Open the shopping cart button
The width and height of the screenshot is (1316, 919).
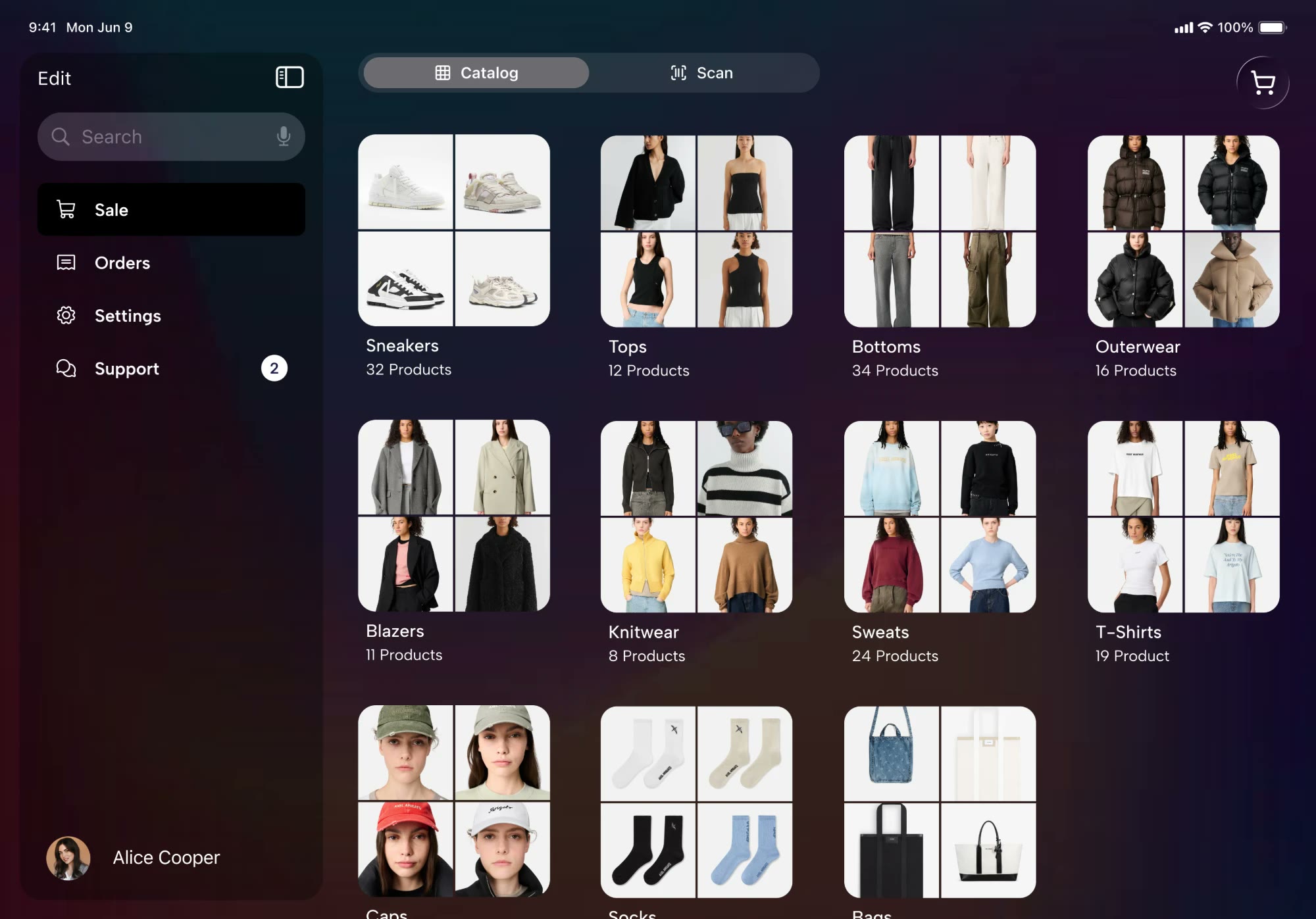[1262, 83]
